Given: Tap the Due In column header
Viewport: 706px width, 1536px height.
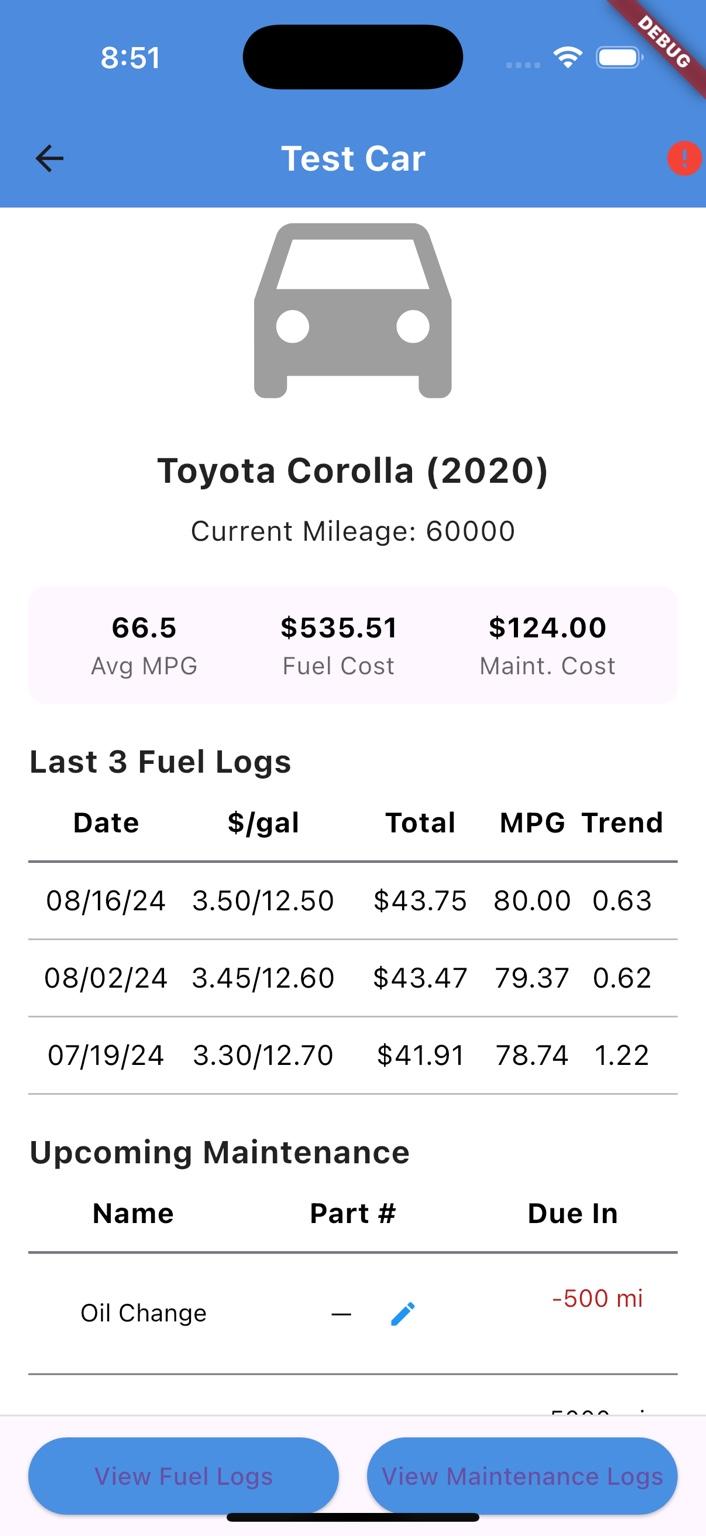Looking at the screenshot, I should [x=573, y=1213].
